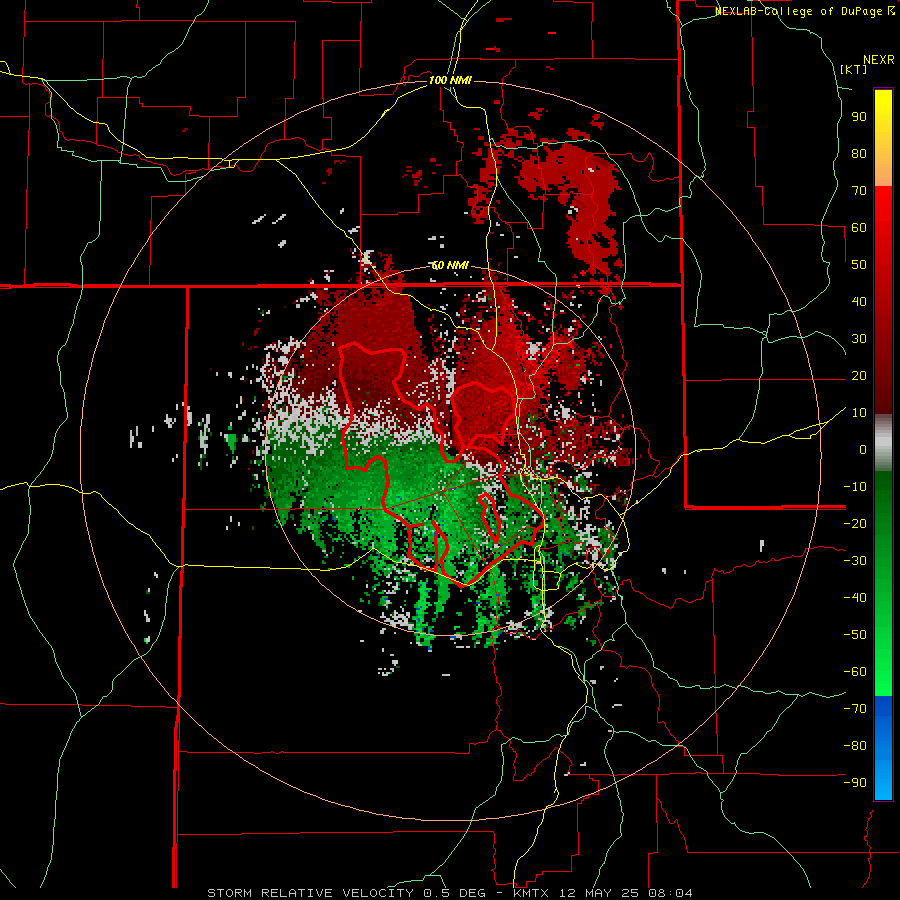
Task: Click the NEXLAB-College of DuPage credit text
Action: 800,11
